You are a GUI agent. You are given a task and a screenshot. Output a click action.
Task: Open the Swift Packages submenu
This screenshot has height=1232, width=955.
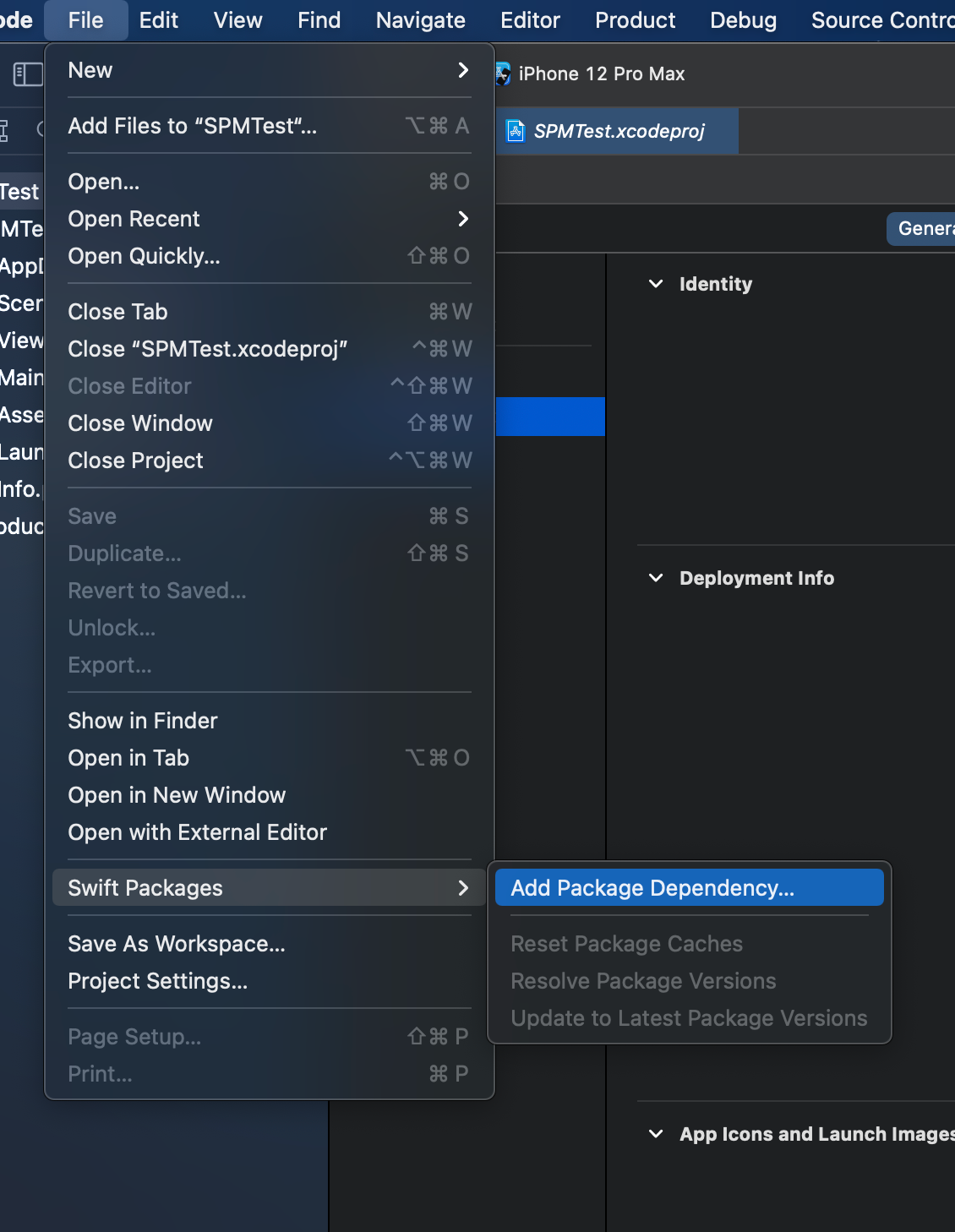145,887
